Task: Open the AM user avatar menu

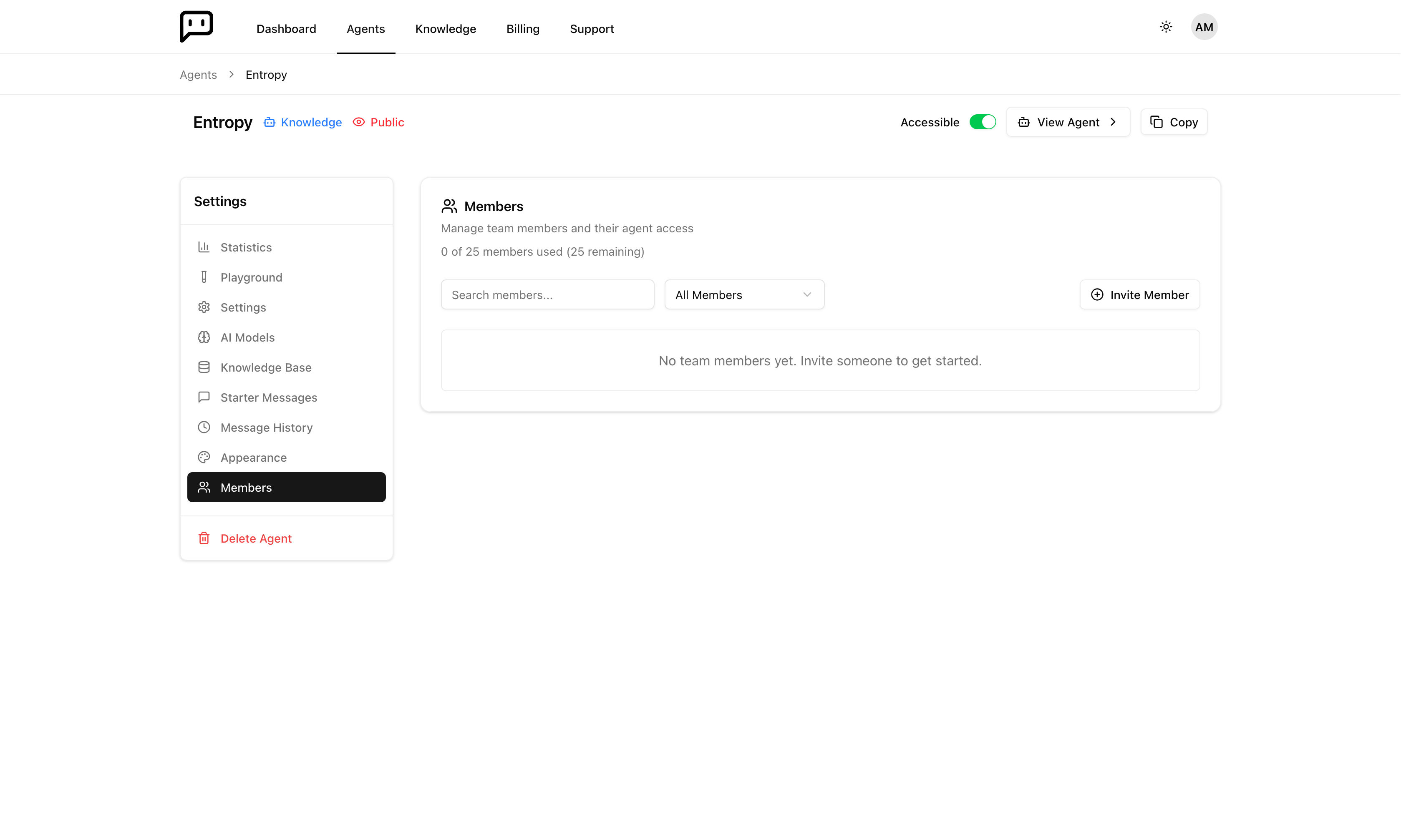Action: pyautogui.click(x=1204, y=27)
